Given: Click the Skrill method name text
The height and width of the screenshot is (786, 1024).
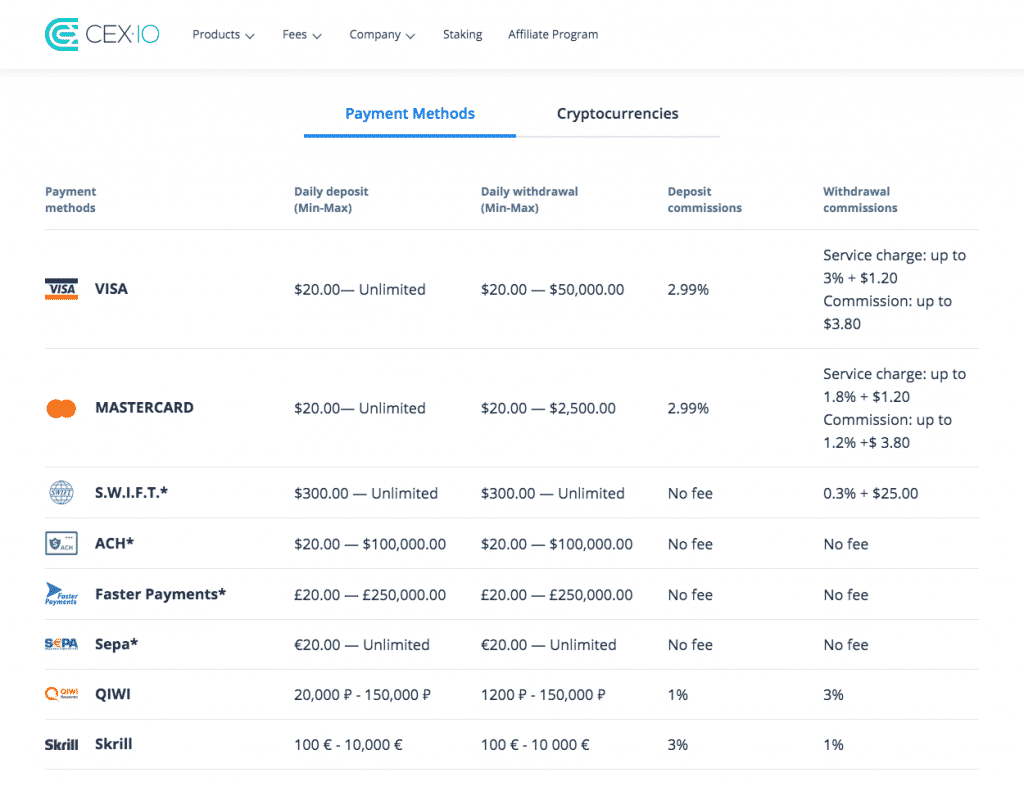Looking at the screenshot, I should 114,744.
